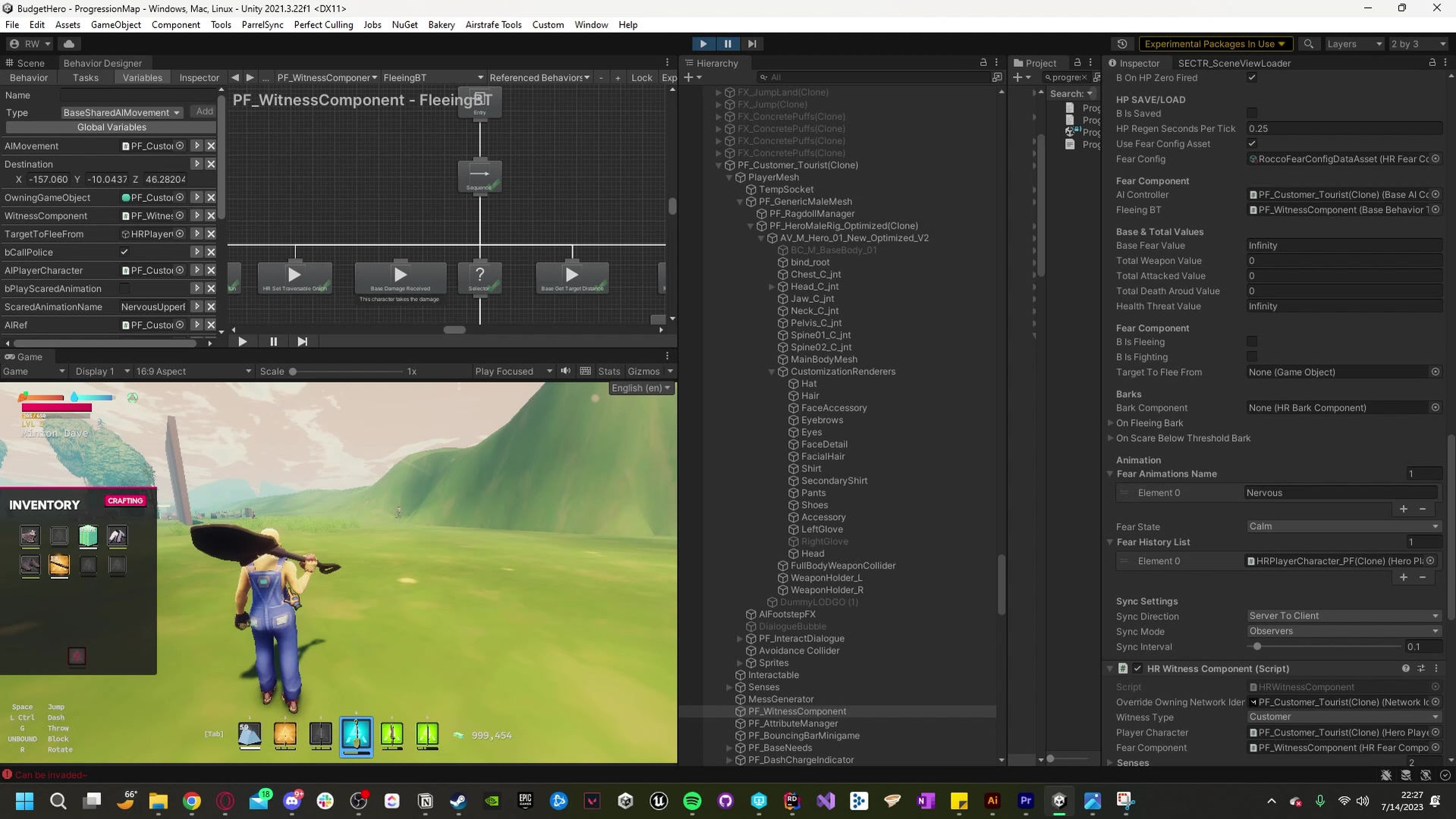Click the Behavior Designer step forward icon
Image resolution: width=1456 pixels, height=819 pixels.
[302, 342]
